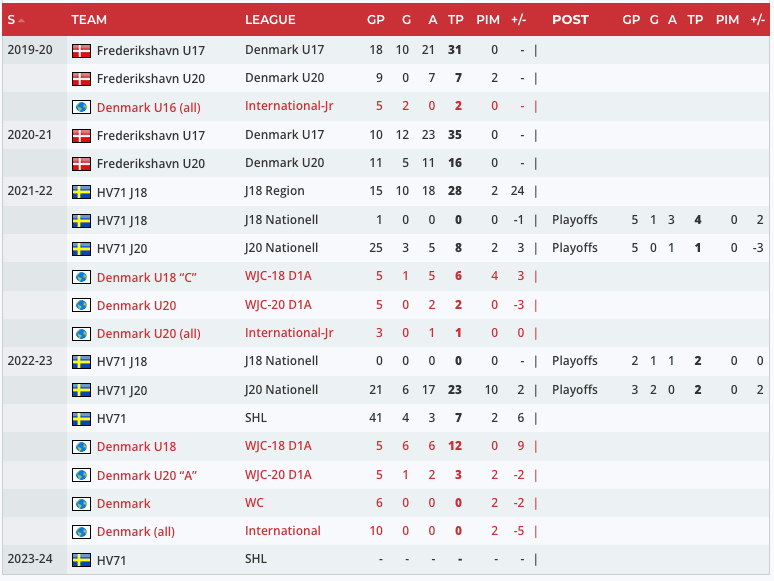
Task: Sort by the TEAM column header
Action: point(89,20)
